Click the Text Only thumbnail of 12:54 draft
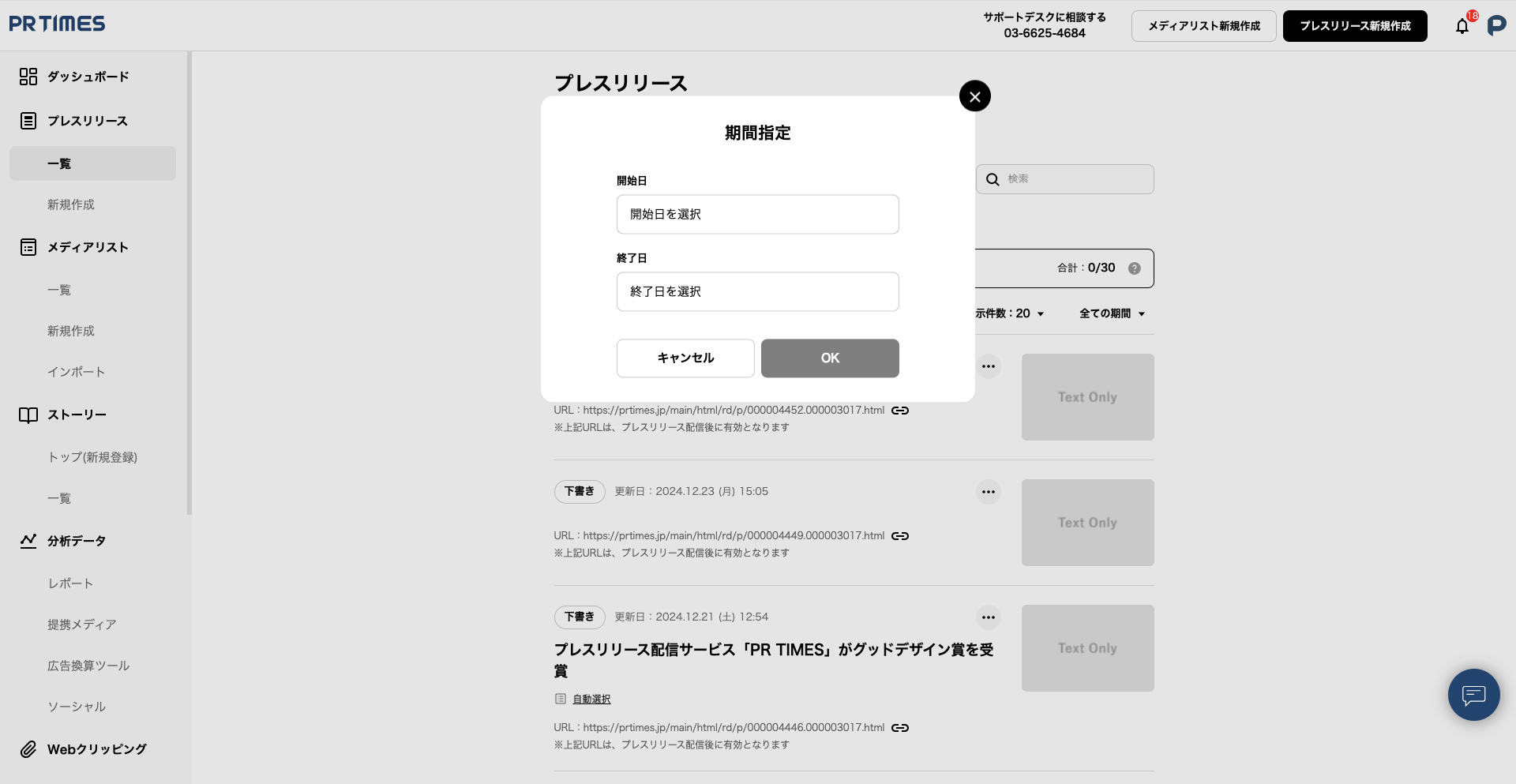This screenshot has width=1516, height=784. 1088,648
